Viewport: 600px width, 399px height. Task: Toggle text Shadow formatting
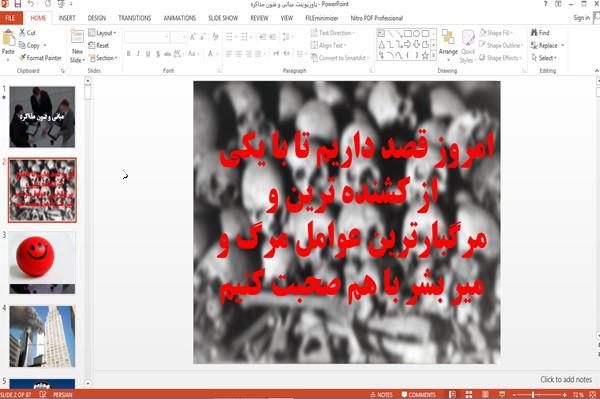point(158,54)
